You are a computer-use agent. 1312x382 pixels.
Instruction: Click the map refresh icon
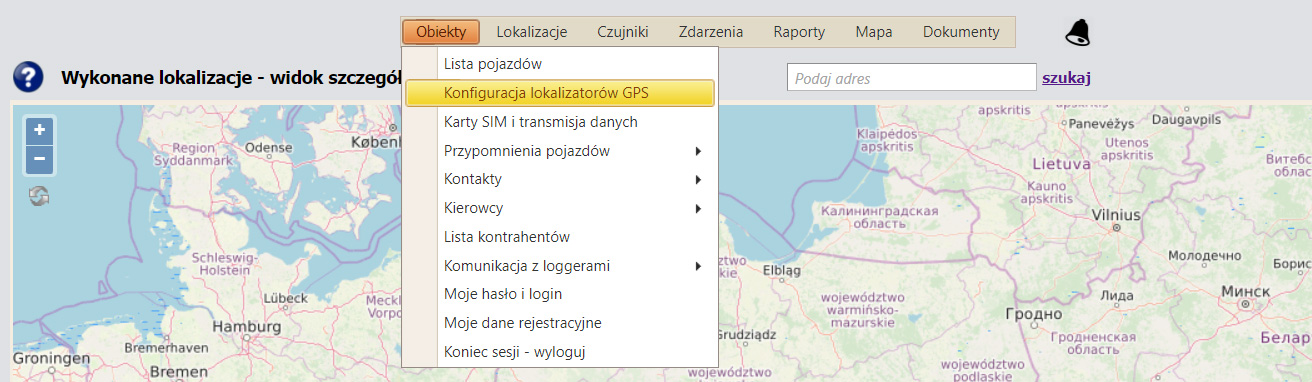click(x=39, y=196)
